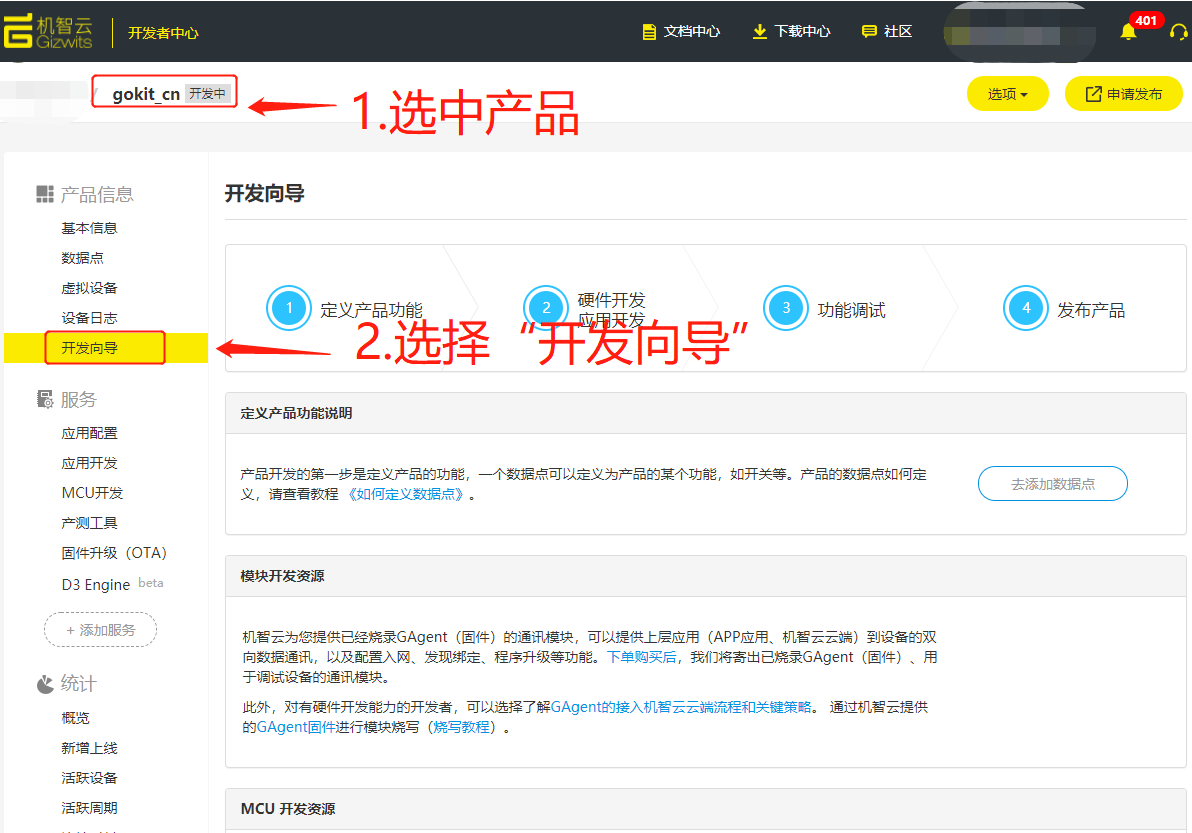This screenshot has height=833, width=1192.
Task: Click the Gizwits logo icon
Action: [x=19, y=31]
